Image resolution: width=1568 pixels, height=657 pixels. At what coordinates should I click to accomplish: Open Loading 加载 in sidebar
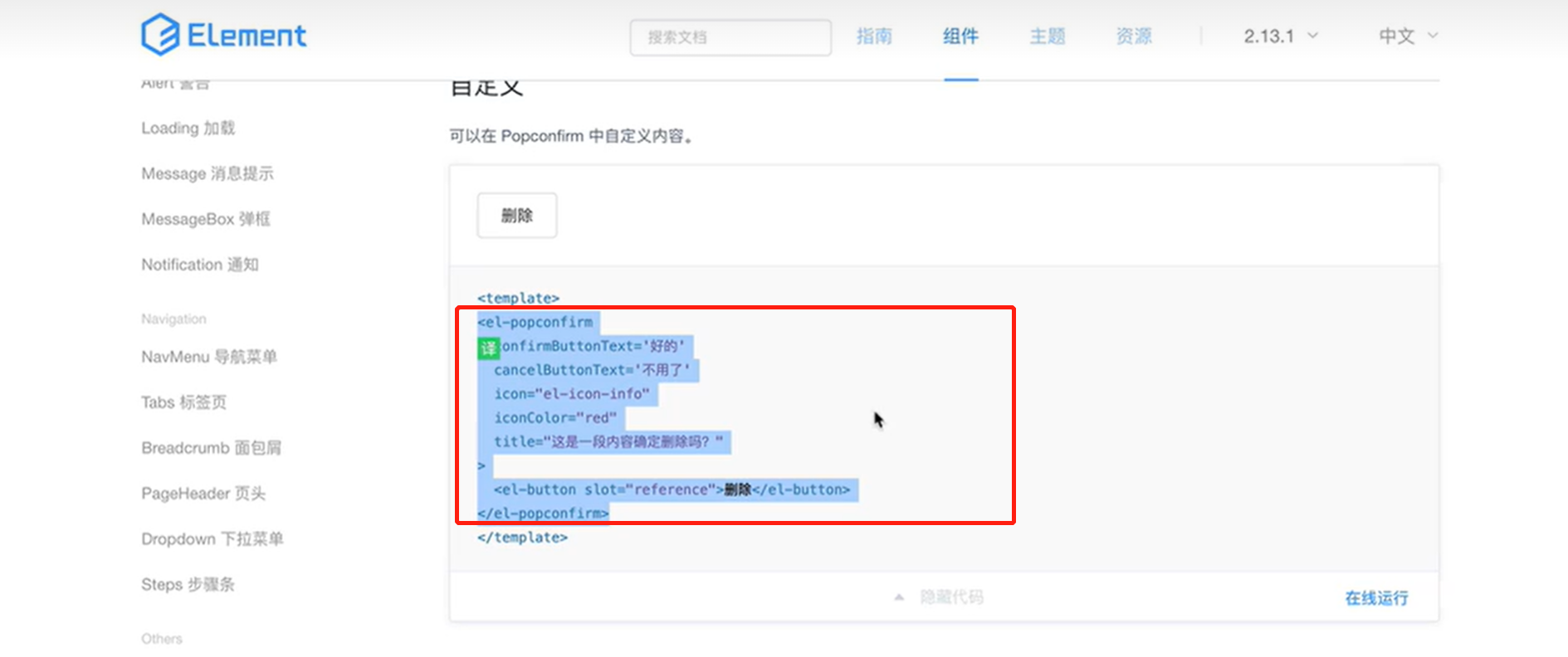[188, 128]
